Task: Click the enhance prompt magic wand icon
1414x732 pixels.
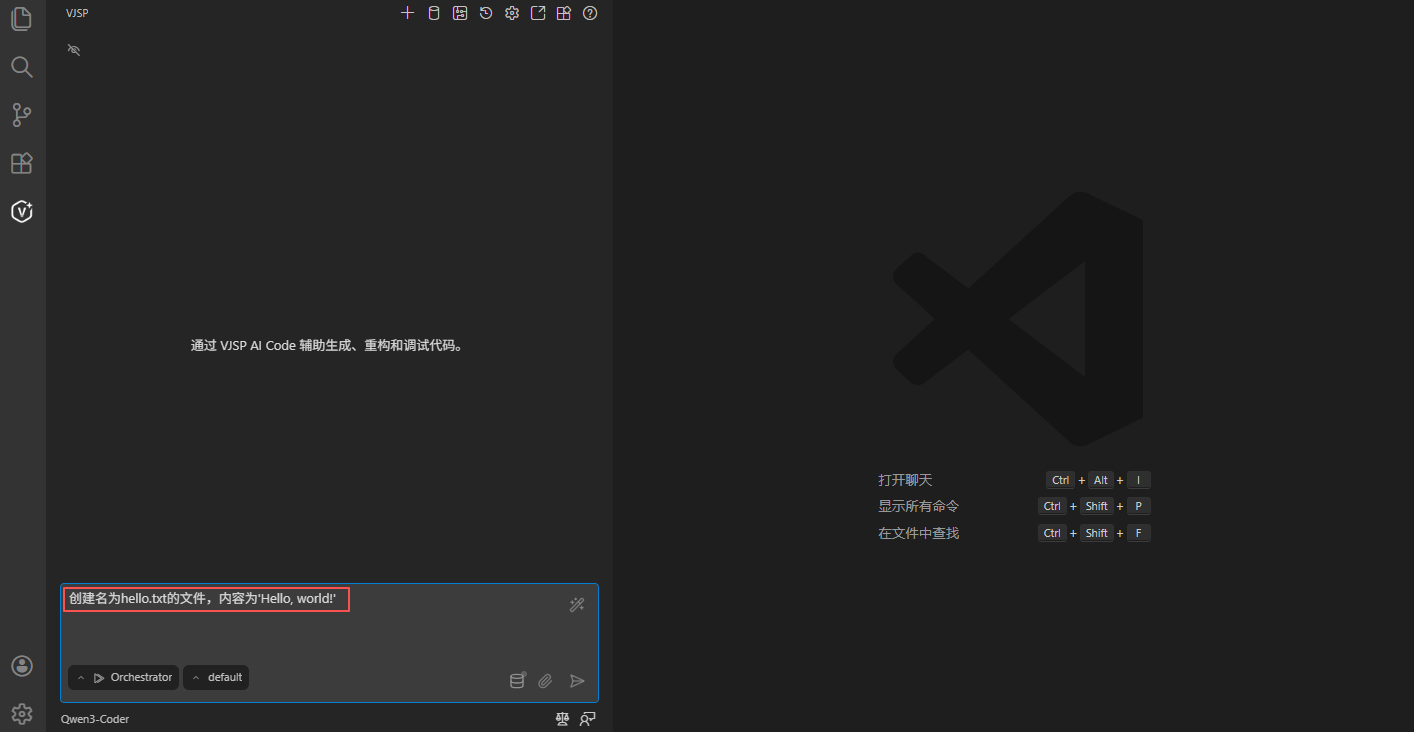Action: pyautogui.click(x=577, y=604)
